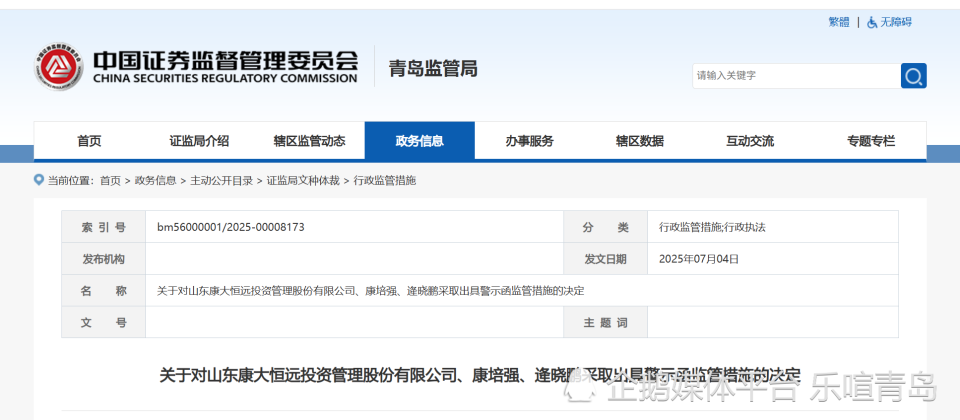Click the 中国证券监督管理委员会 site title
This screenshot has width=960, height=420.
pyautogui.click(x=225, y=66)
